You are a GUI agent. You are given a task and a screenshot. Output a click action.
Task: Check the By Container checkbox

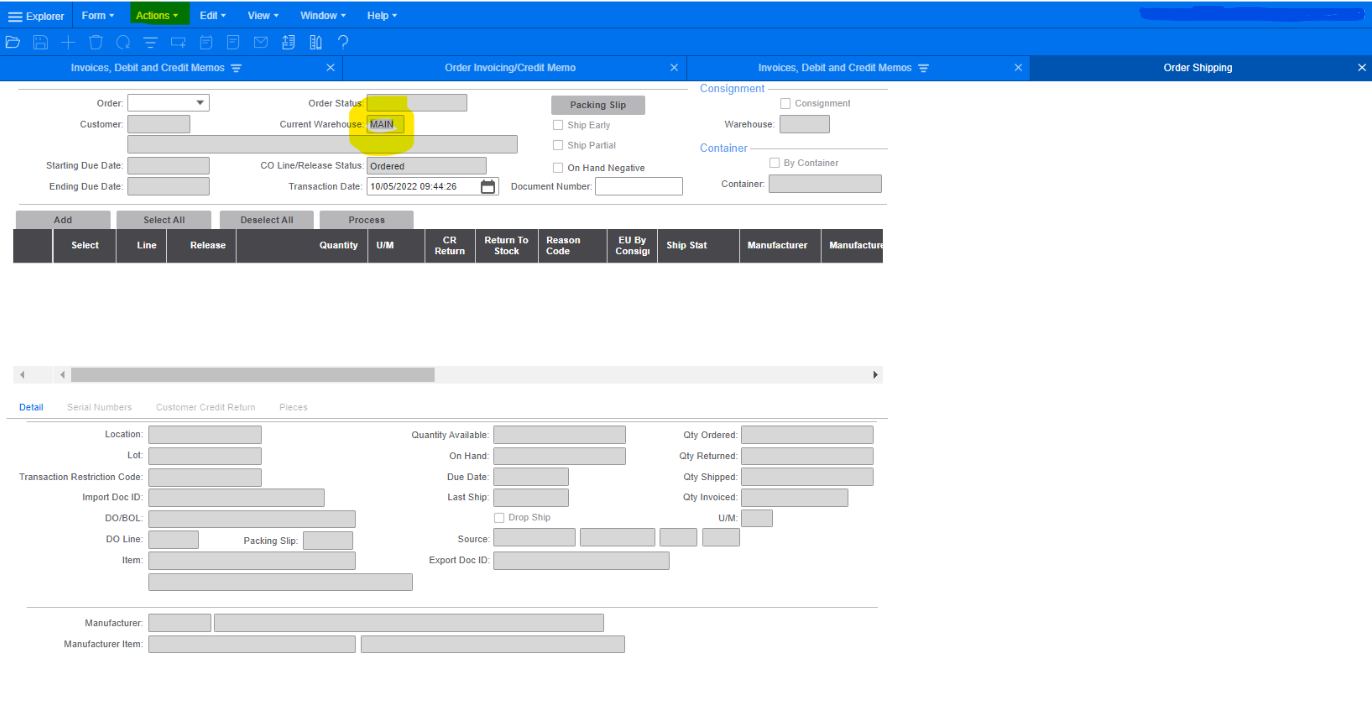[x=774, y=163]
